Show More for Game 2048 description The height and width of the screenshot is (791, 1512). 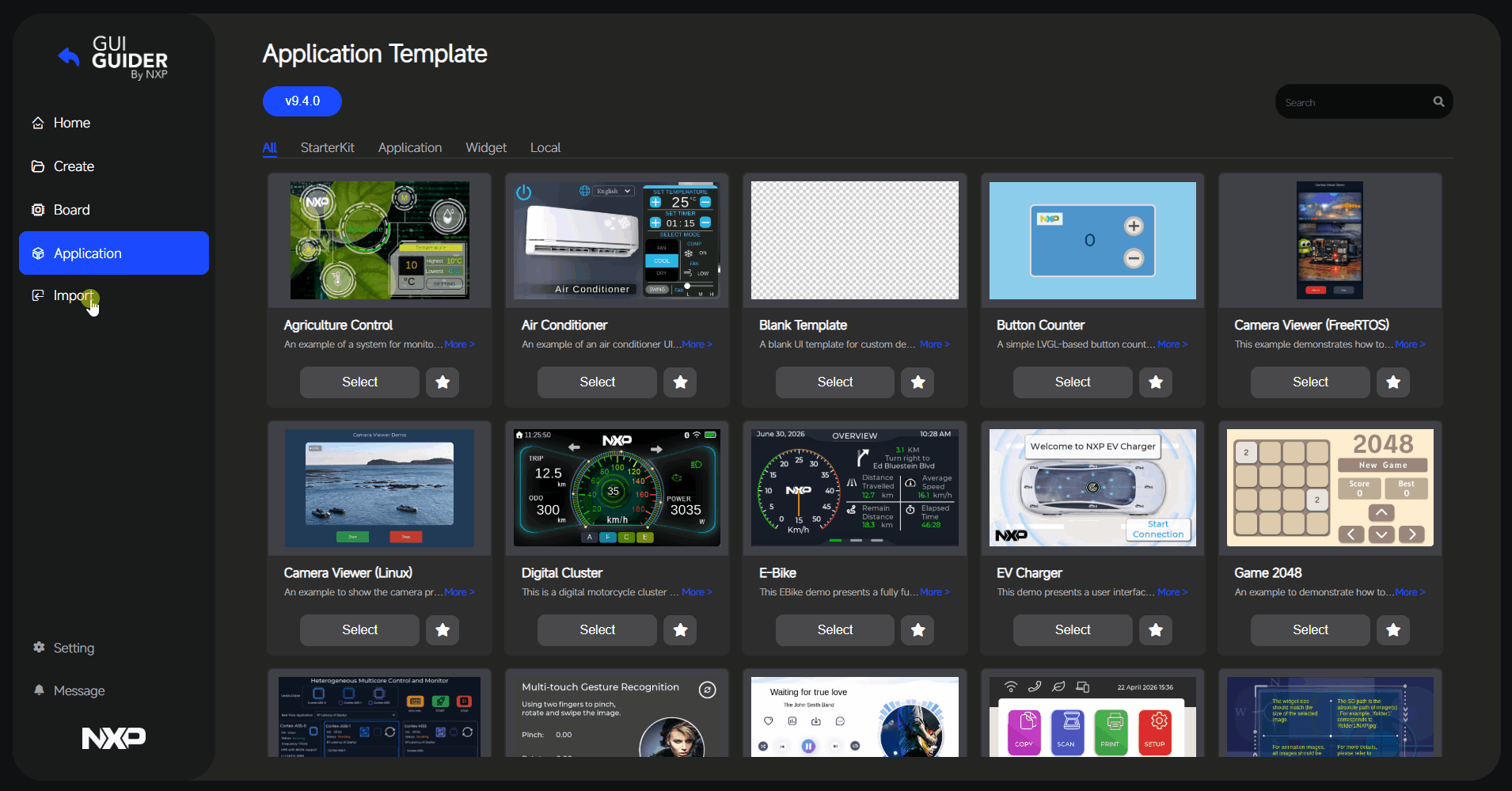1410,592
